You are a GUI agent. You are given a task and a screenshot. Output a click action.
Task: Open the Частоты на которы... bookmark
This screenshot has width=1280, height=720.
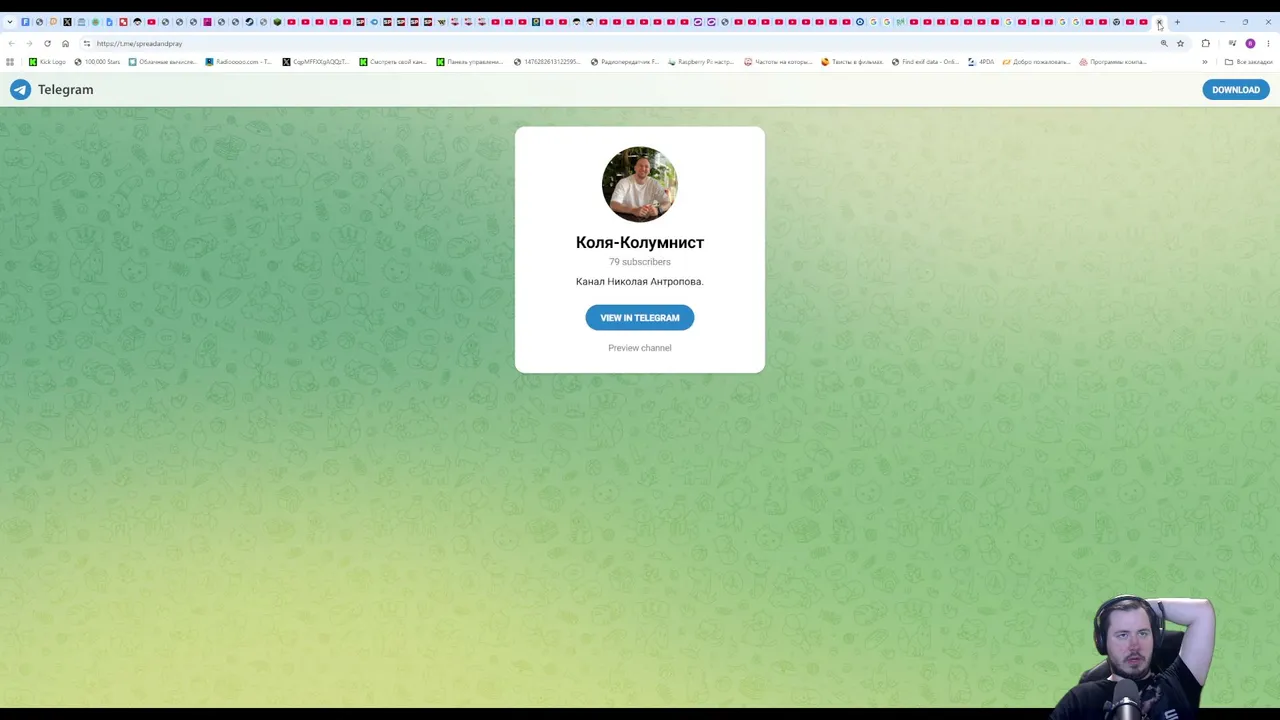pyautogui.click(x=778, y=62)
